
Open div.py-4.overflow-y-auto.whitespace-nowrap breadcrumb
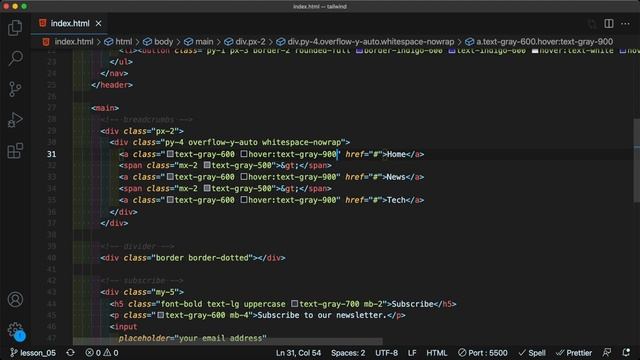point(371,42)
